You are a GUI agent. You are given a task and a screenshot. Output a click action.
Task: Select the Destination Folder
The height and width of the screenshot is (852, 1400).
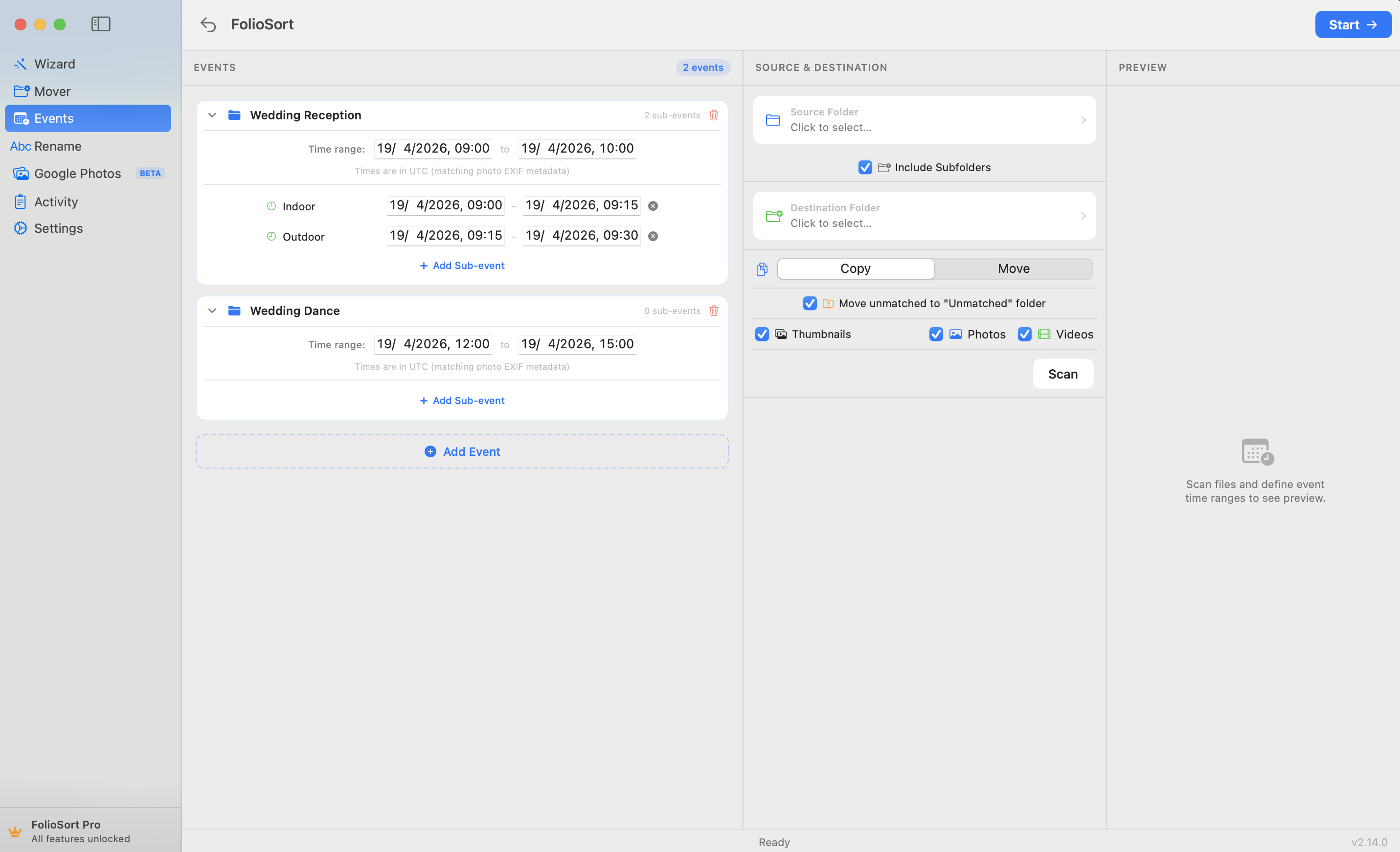click(x=924, y=216)
